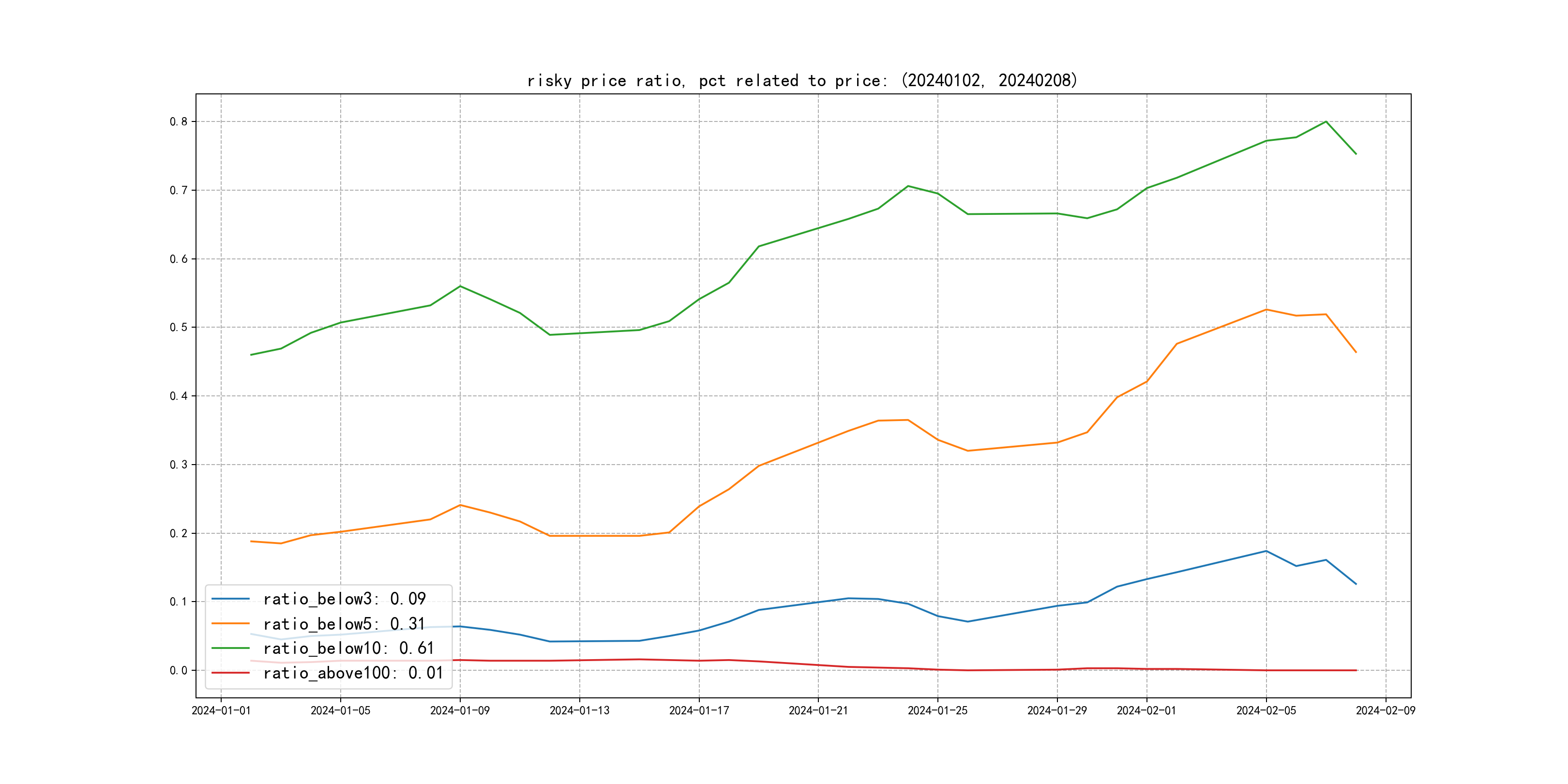1568x784 pixels.
Task: Click the chart title text
Action: pyautogui.click(x=801, y=80)
